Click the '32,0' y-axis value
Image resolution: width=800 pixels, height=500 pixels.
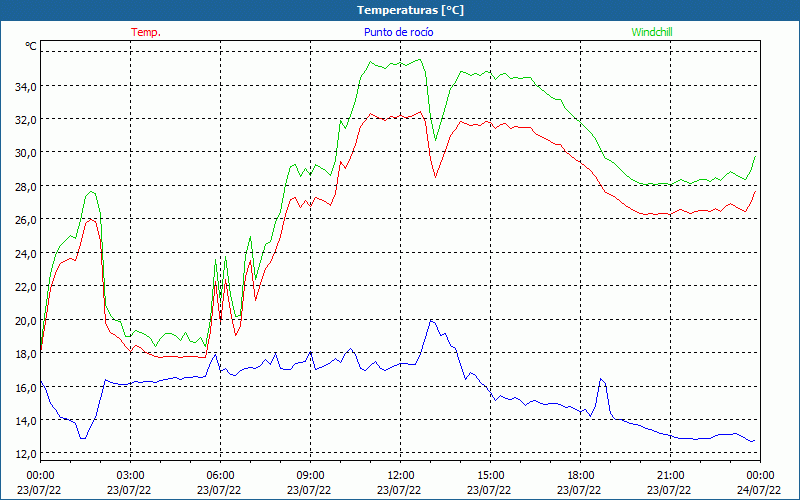(x=26, y=120)
